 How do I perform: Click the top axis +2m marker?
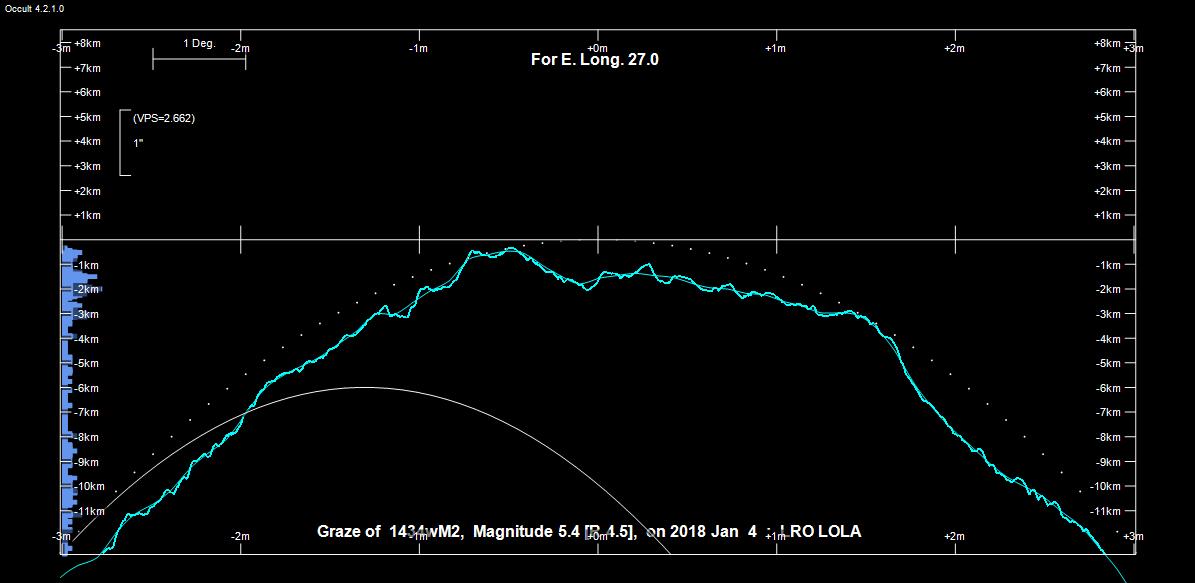pos(954,48)
